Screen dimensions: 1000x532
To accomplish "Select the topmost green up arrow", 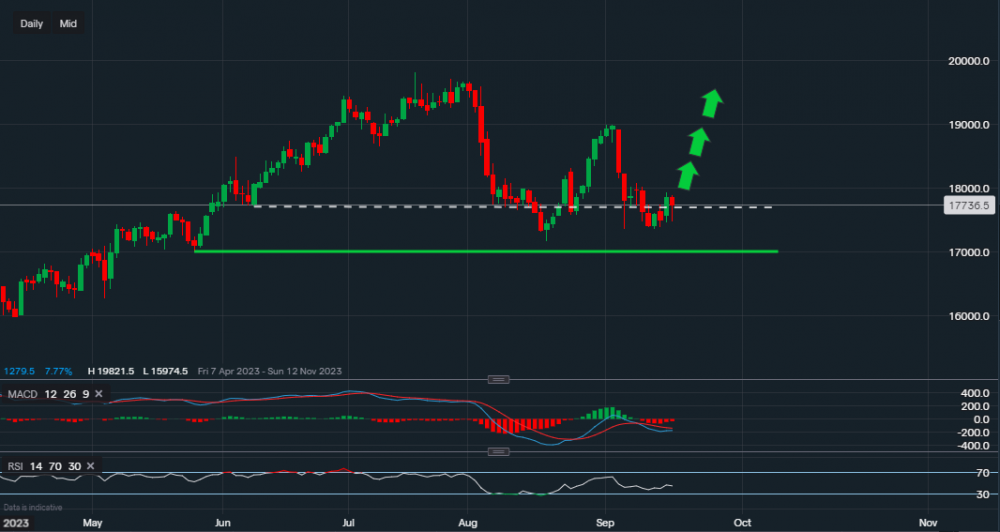I will click(x=711, y=103).
